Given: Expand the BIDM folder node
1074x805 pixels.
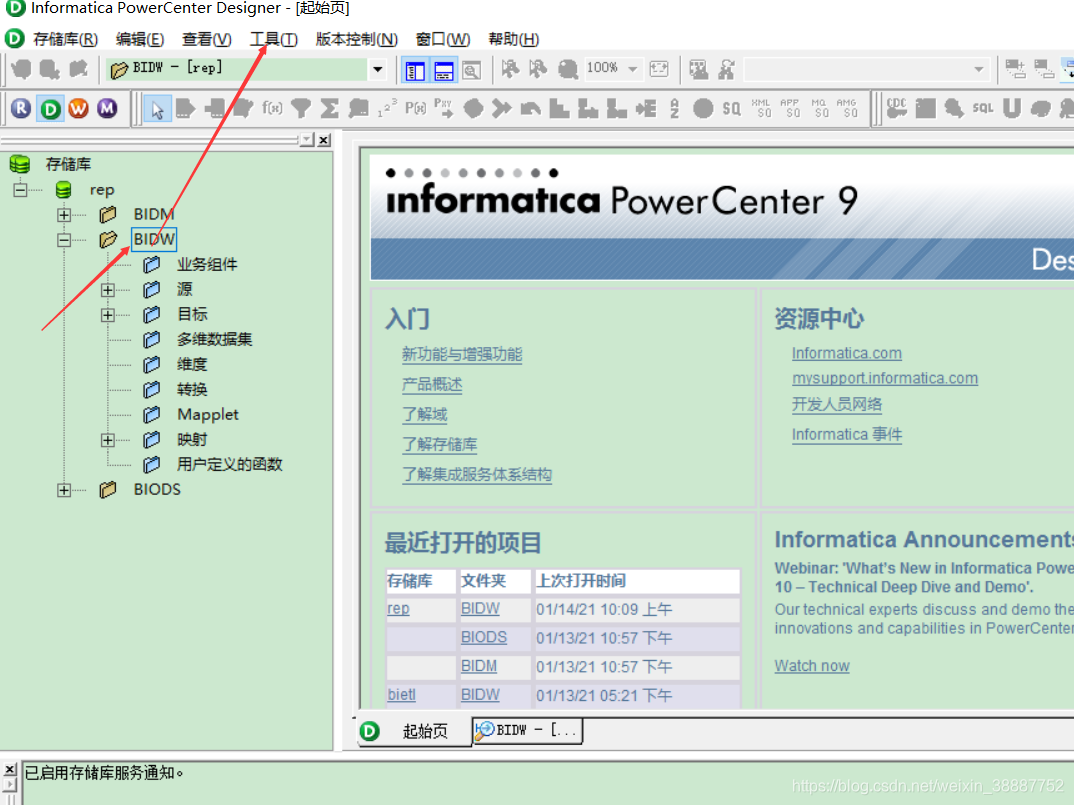Looking at the screenshot, I should [64, 214].
